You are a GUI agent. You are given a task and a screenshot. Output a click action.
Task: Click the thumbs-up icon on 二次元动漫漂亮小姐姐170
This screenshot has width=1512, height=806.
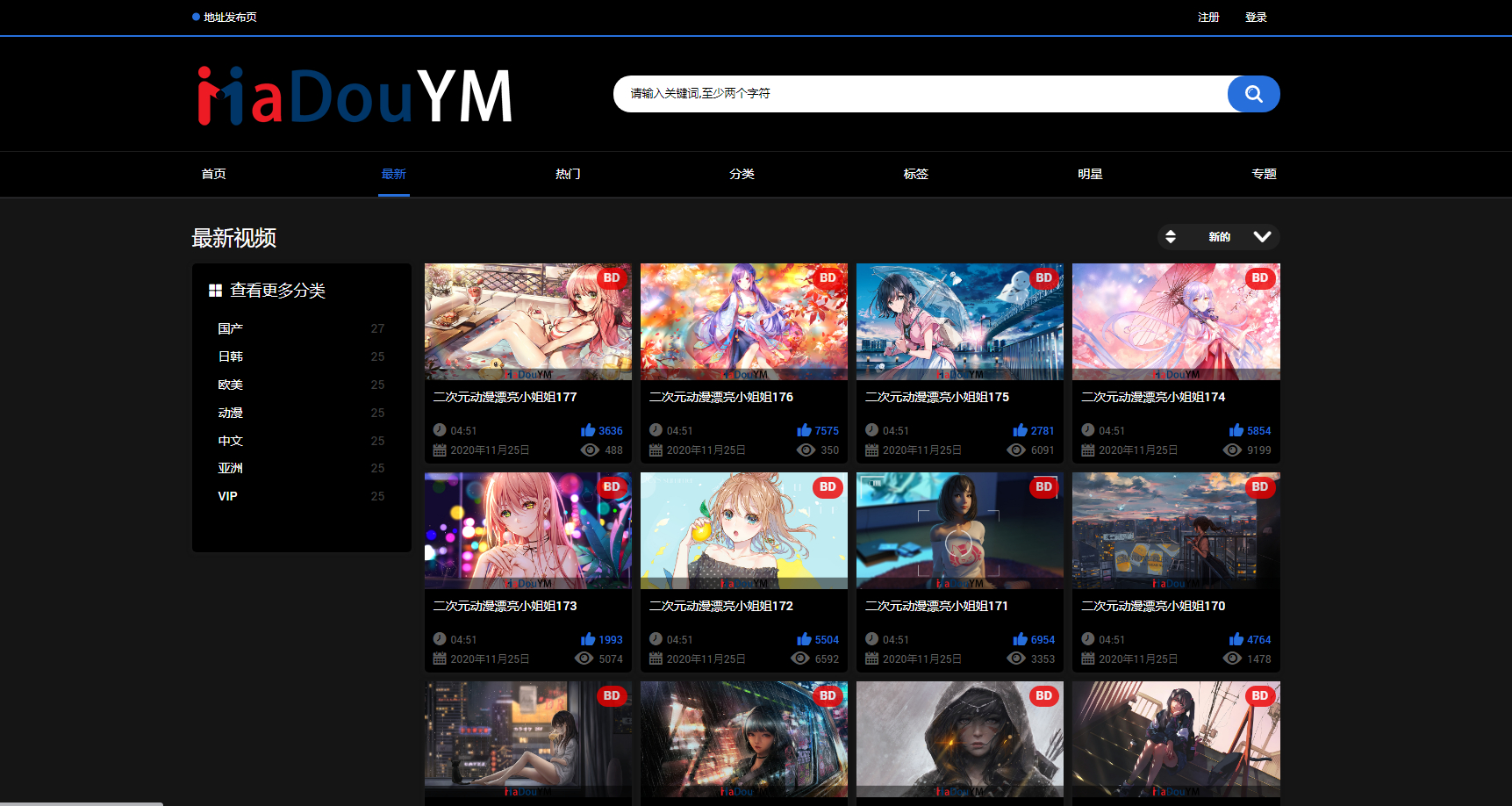[x=1235, y=639]
